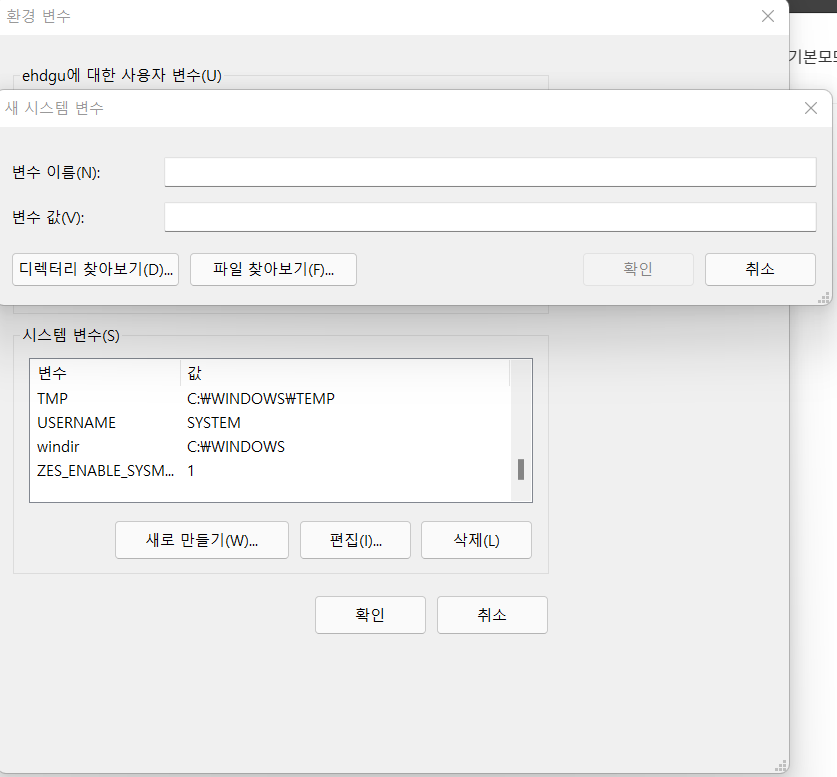Click the system variables list scrollbar thumb

(521, 470)
